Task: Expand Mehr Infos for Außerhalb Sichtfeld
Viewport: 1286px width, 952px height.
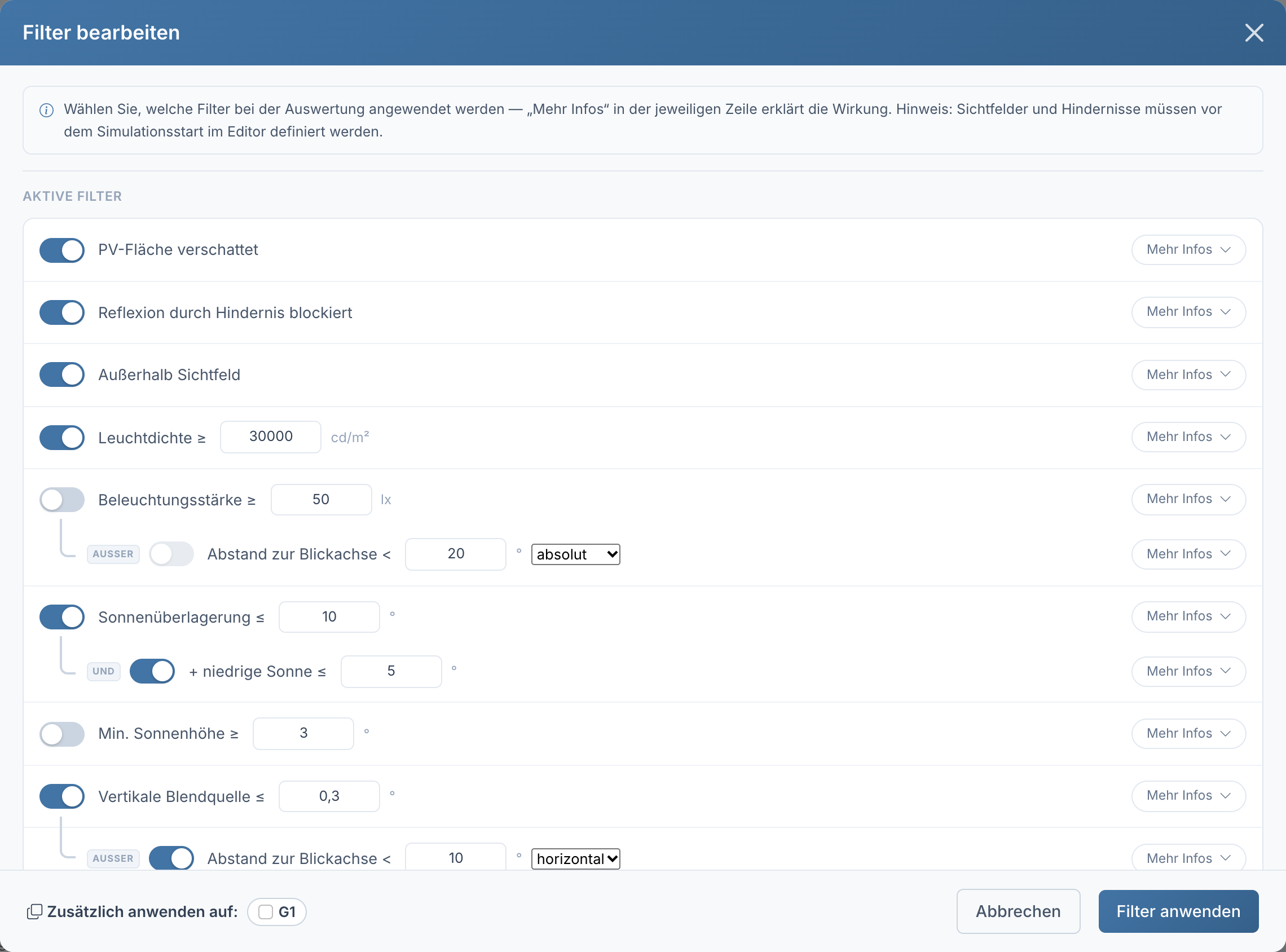Action: (x=1188, y=374)
